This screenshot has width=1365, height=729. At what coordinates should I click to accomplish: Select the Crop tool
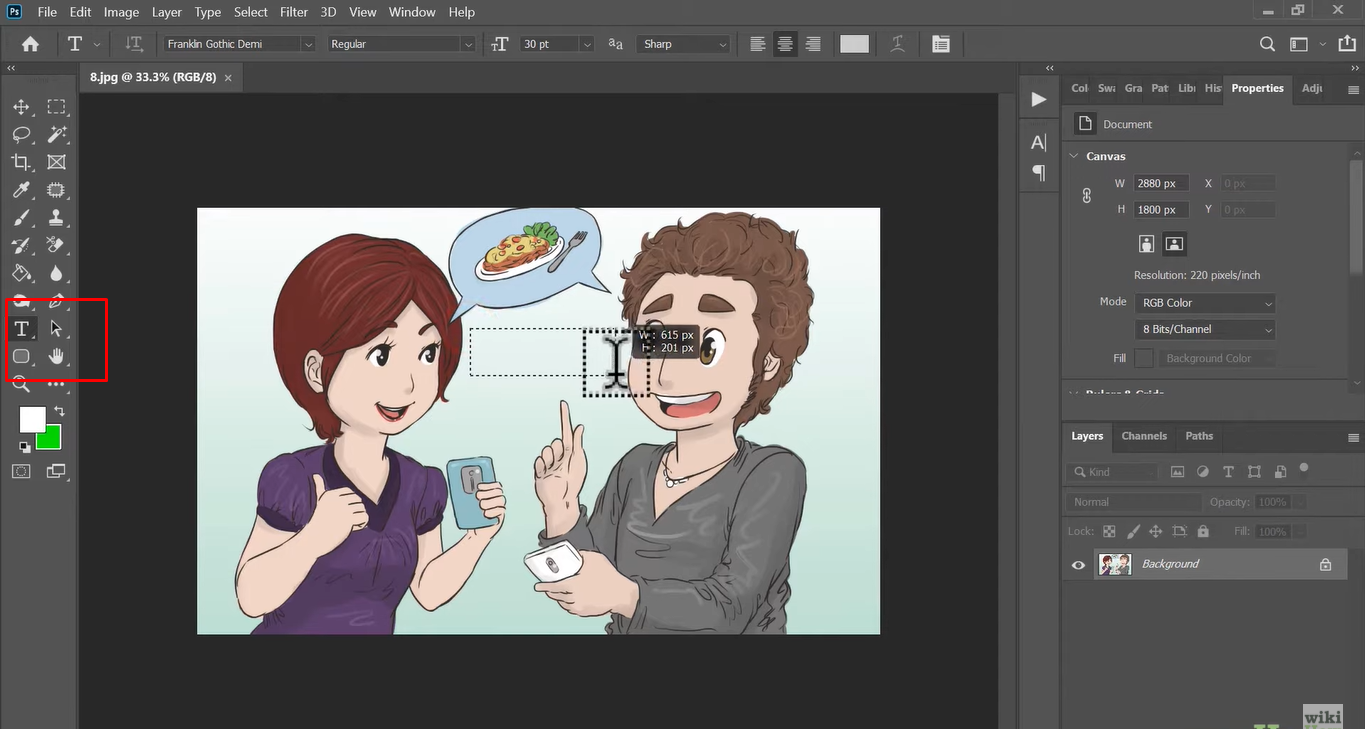(21, 162)
